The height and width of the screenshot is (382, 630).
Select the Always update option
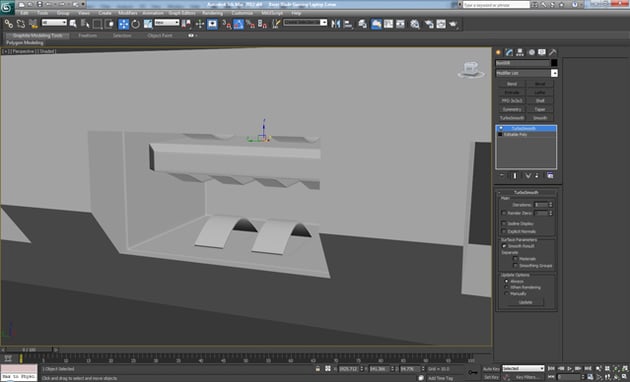click(506, 281)
